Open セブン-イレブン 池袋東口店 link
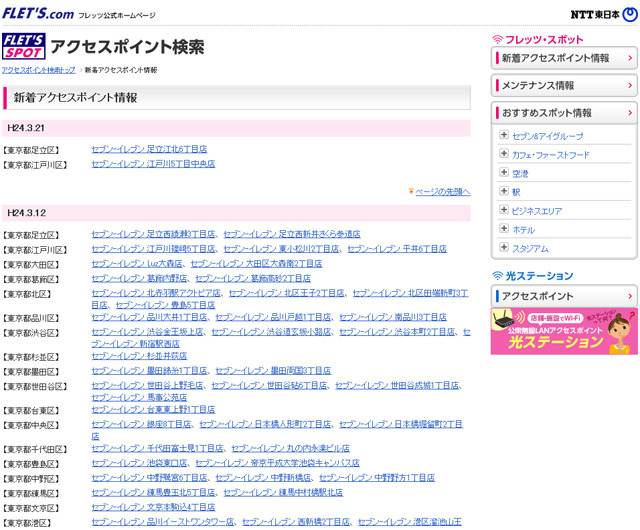 [x=139, y=463]
